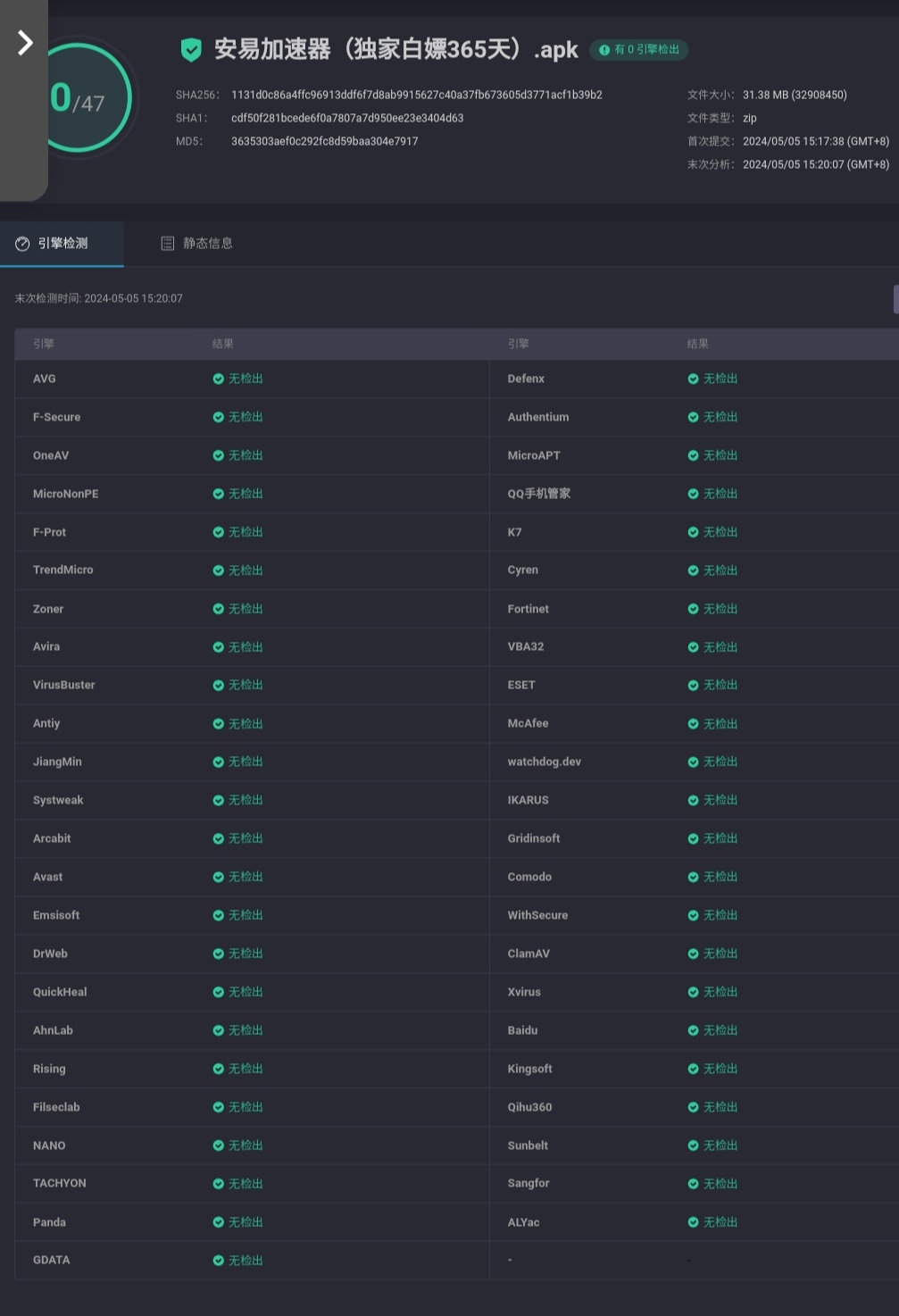This screenshot has height=1316, width=899.
Task: Click last analysis time 2024/05/05 15:20:07 (GMT+8)
Action: click(816, 164)
